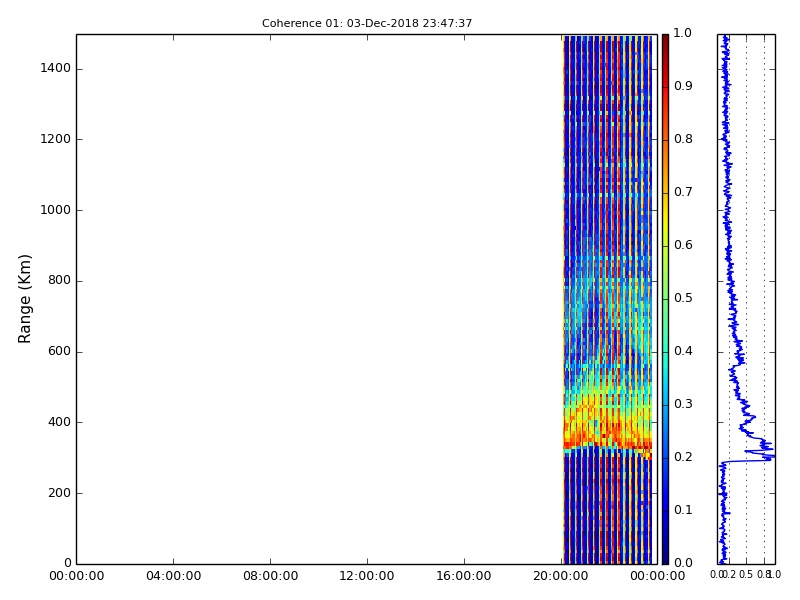Image resolution: width=800 pixels, height=600 pixels.
Task: Click the high-coherence red band near 350 km
Action: [607, 440]
